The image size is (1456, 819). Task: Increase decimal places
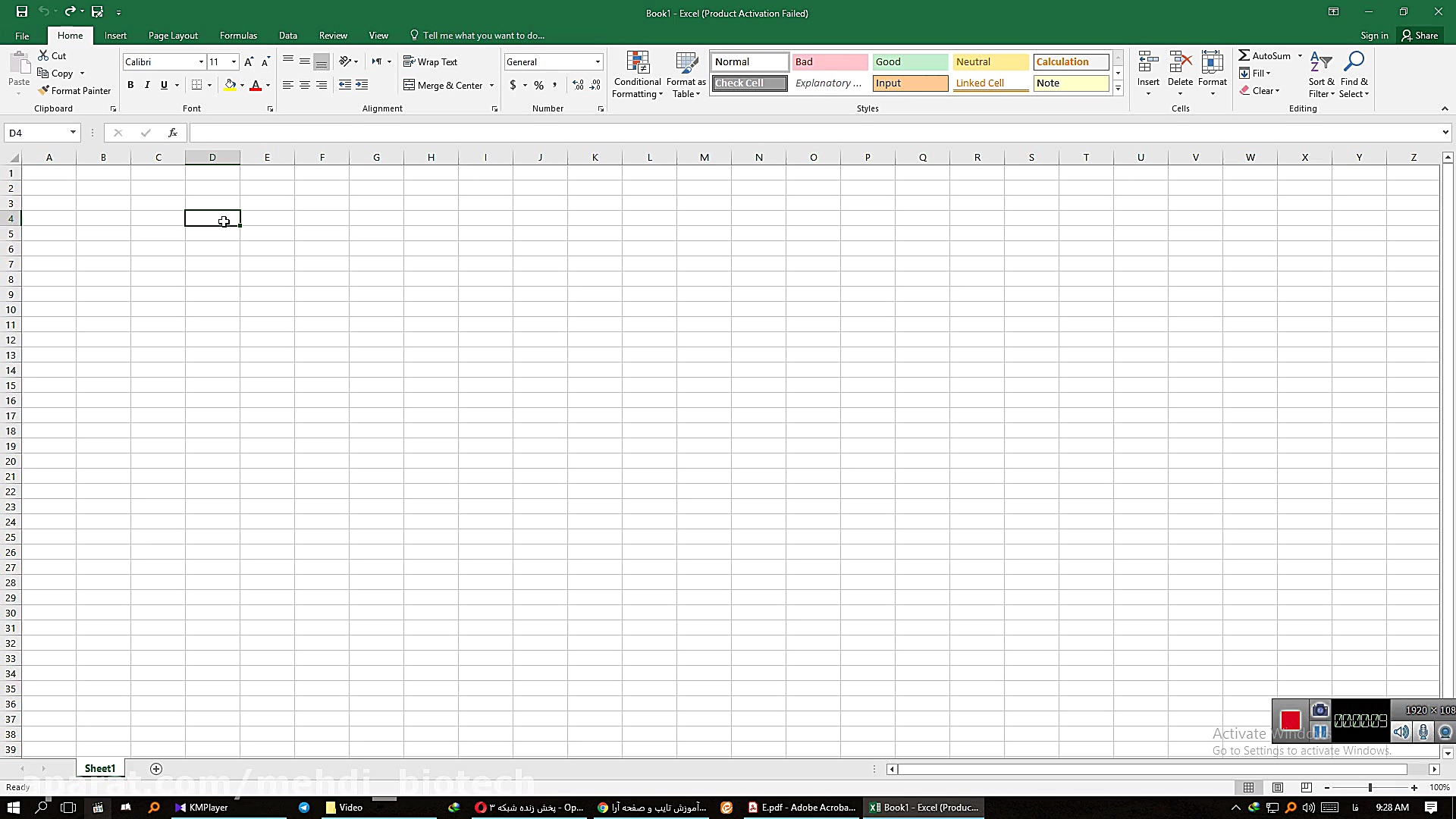(x=578, y=85)
